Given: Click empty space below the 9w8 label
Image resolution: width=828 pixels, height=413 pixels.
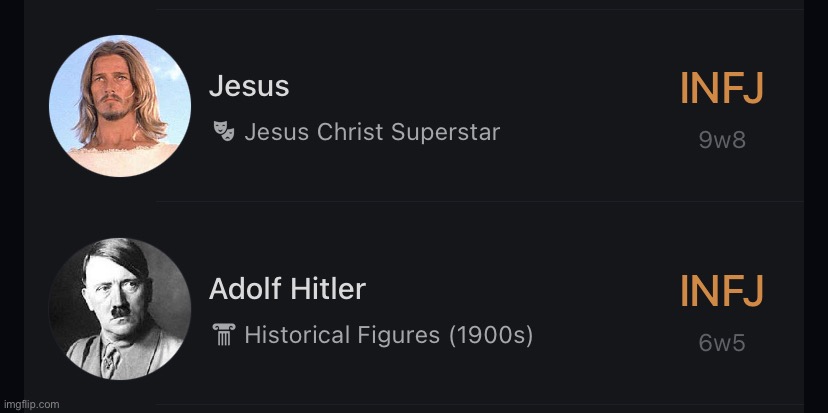Looking at the screenshot, I should [722, 174].
